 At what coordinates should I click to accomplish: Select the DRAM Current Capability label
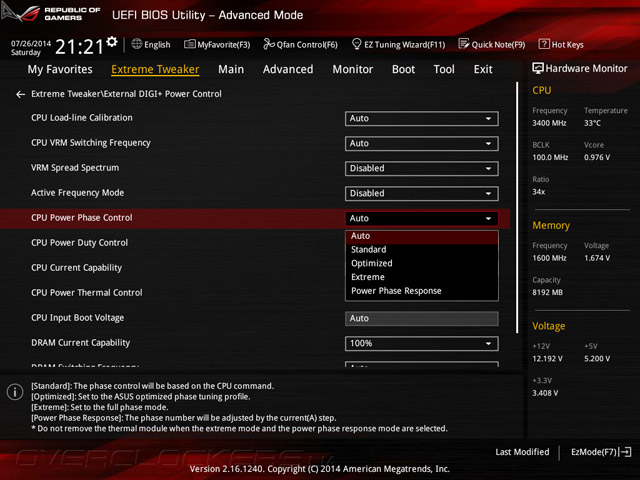tap(80, 343)
